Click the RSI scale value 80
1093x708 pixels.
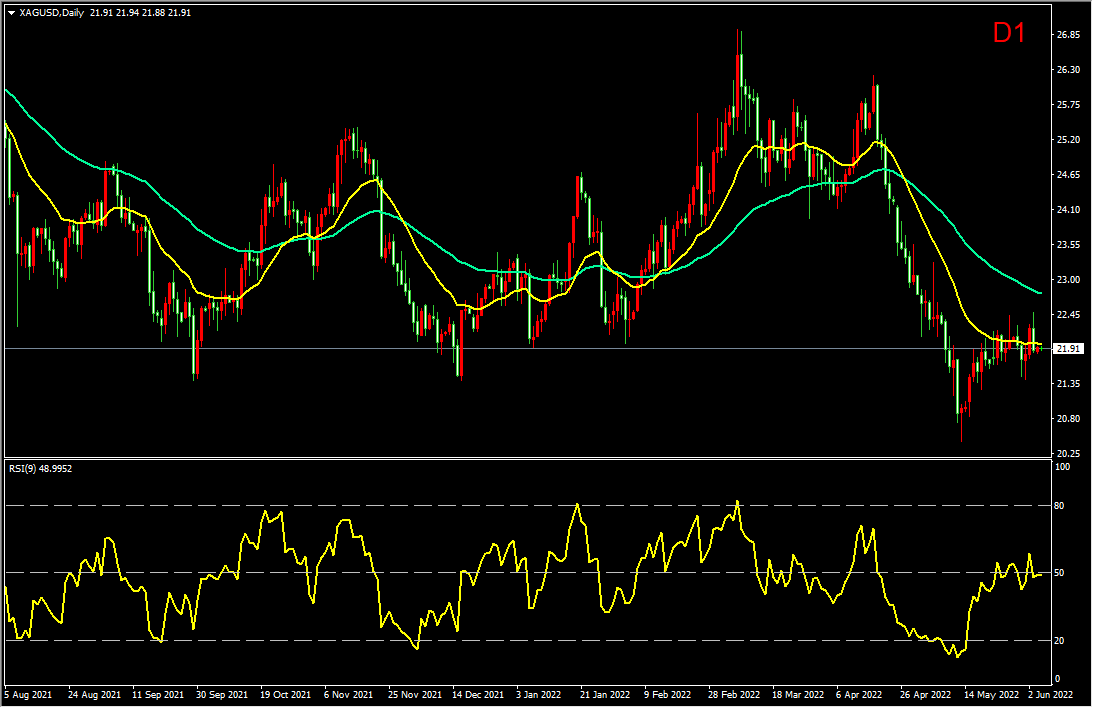tap(1060, 505)
